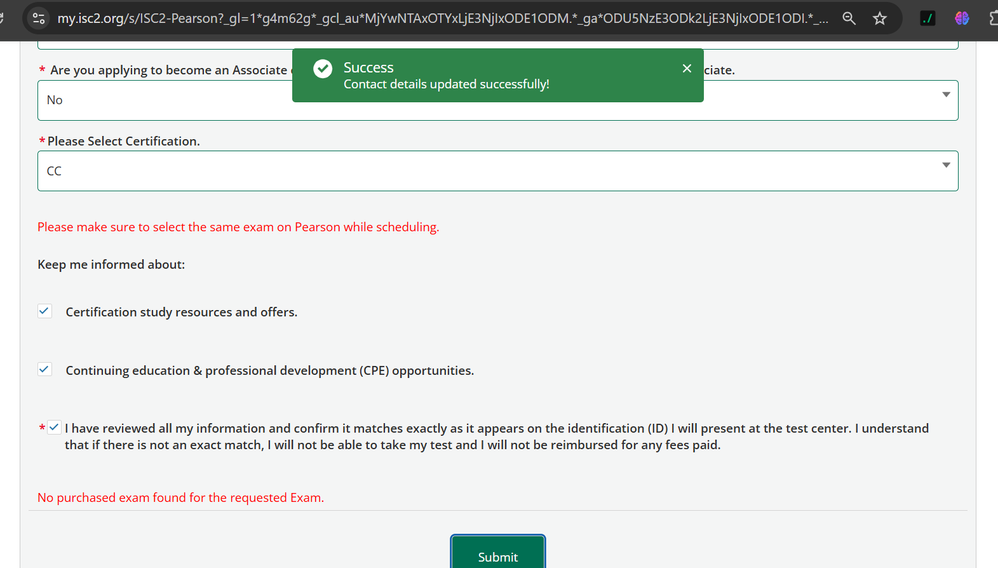Click the 'Certification study resources and offers' label
Viewport: 998px width, 568px height.
point(181,312)
